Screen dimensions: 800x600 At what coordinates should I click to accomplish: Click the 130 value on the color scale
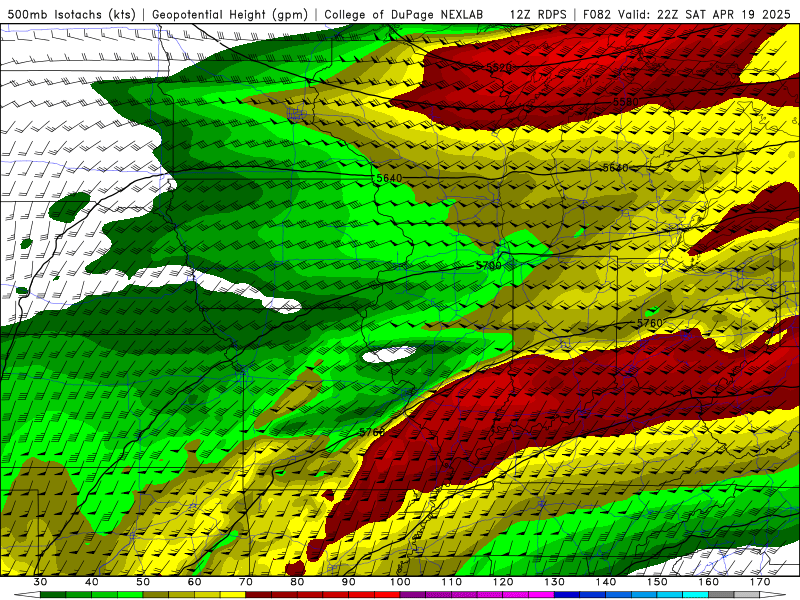555,582
